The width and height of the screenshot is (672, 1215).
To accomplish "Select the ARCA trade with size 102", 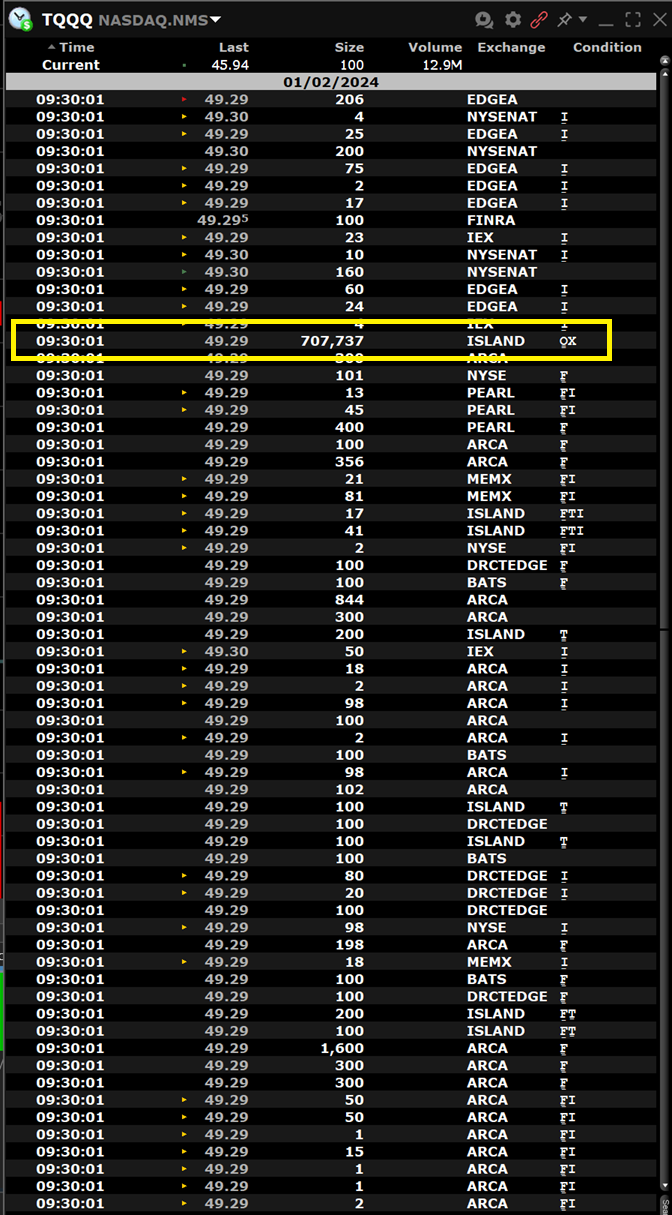I will click(331, 789).
